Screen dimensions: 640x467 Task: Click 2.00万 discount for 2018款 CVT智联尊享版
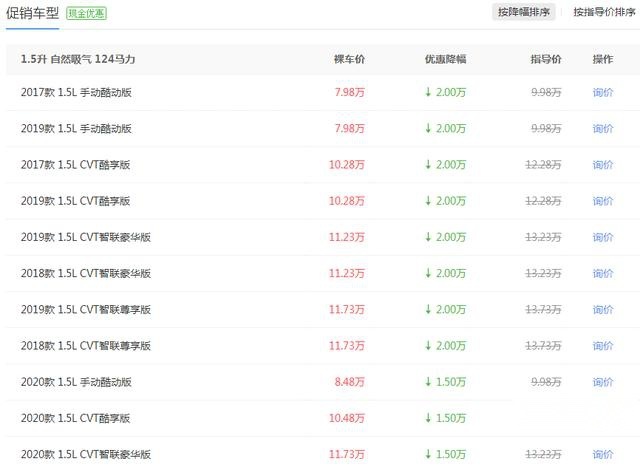[445, 346]
